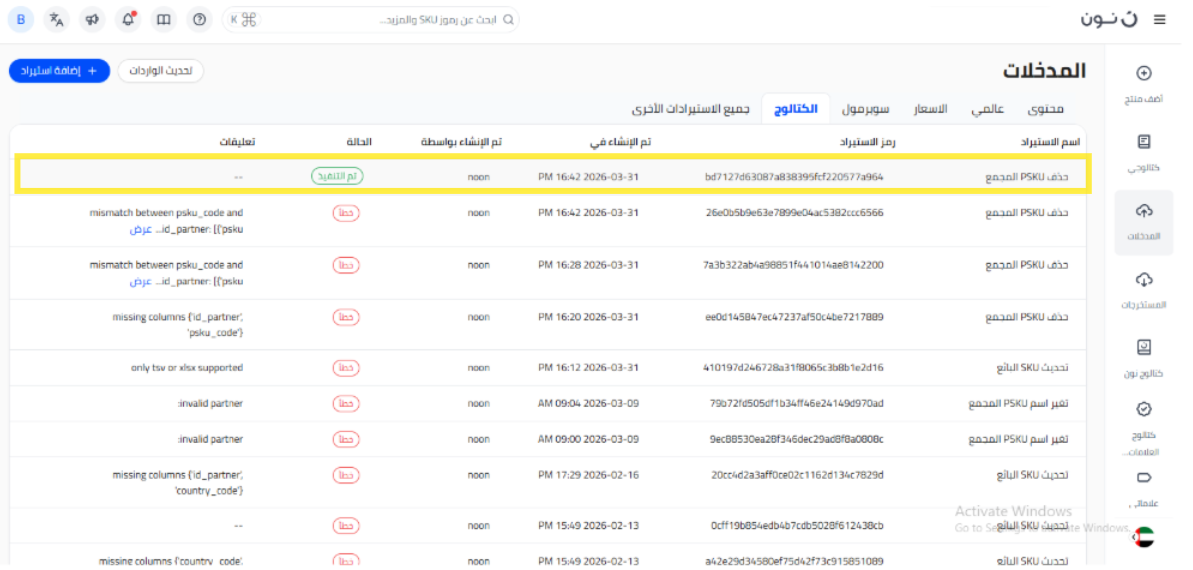Viewport: 1193px width, 570px height.
Task: Switch to the Content (محتوى) tab
Action: coord(1046,108)
